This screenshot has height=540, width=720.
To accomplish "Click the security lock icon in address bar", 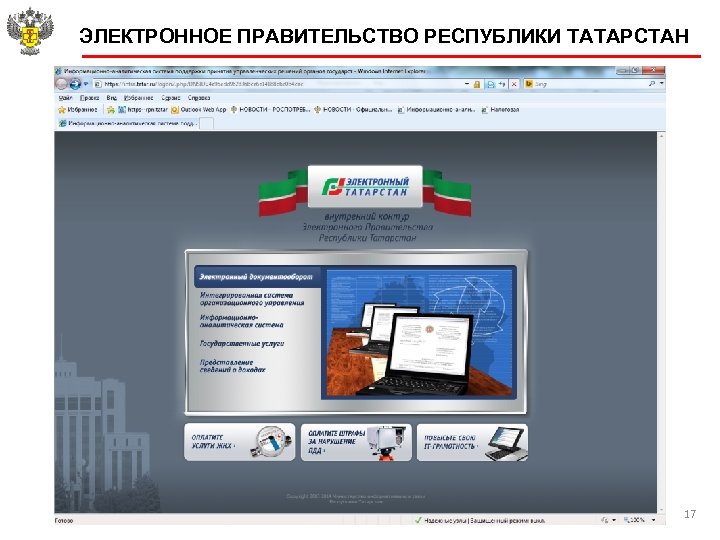I will click(477, 84).
